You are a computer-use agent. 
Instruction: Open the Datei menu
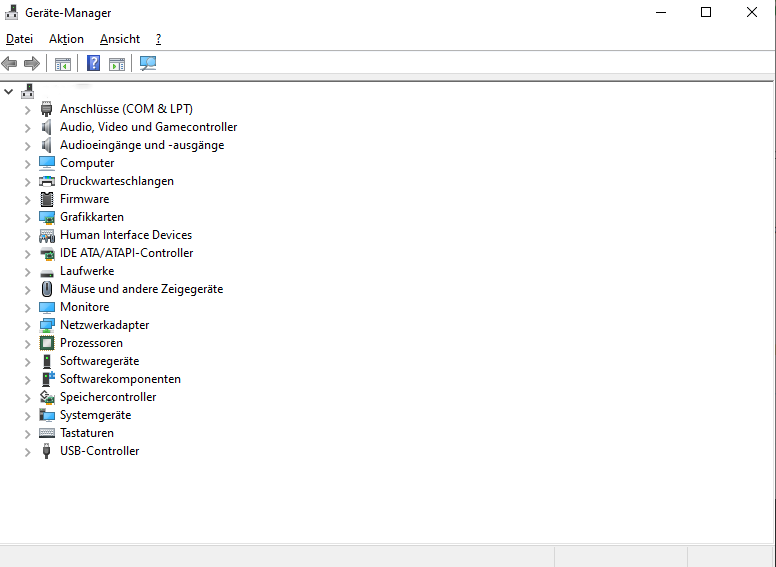coord(19,39)
